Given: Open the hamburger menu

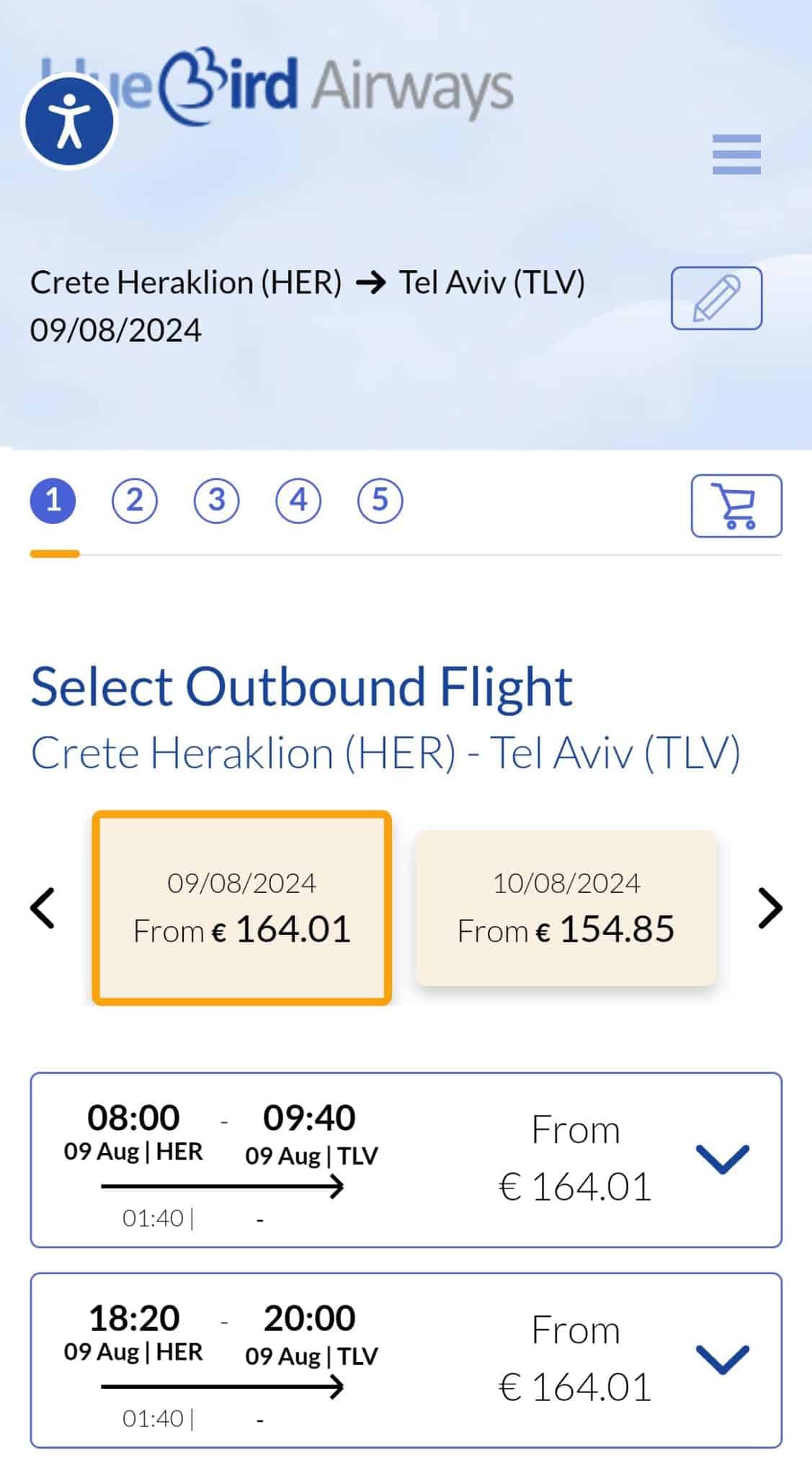Looking at the screenshot, I should 736,154.
